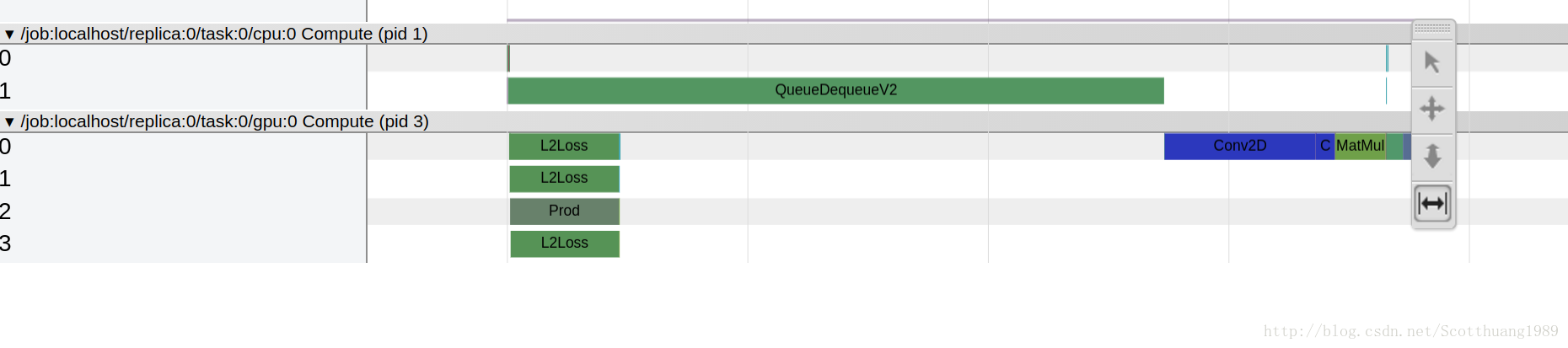Click the gpu:0 Compute (pid 3) title text
The width and height of the screenshot is (1568, 348).
(x=225, y=121)
